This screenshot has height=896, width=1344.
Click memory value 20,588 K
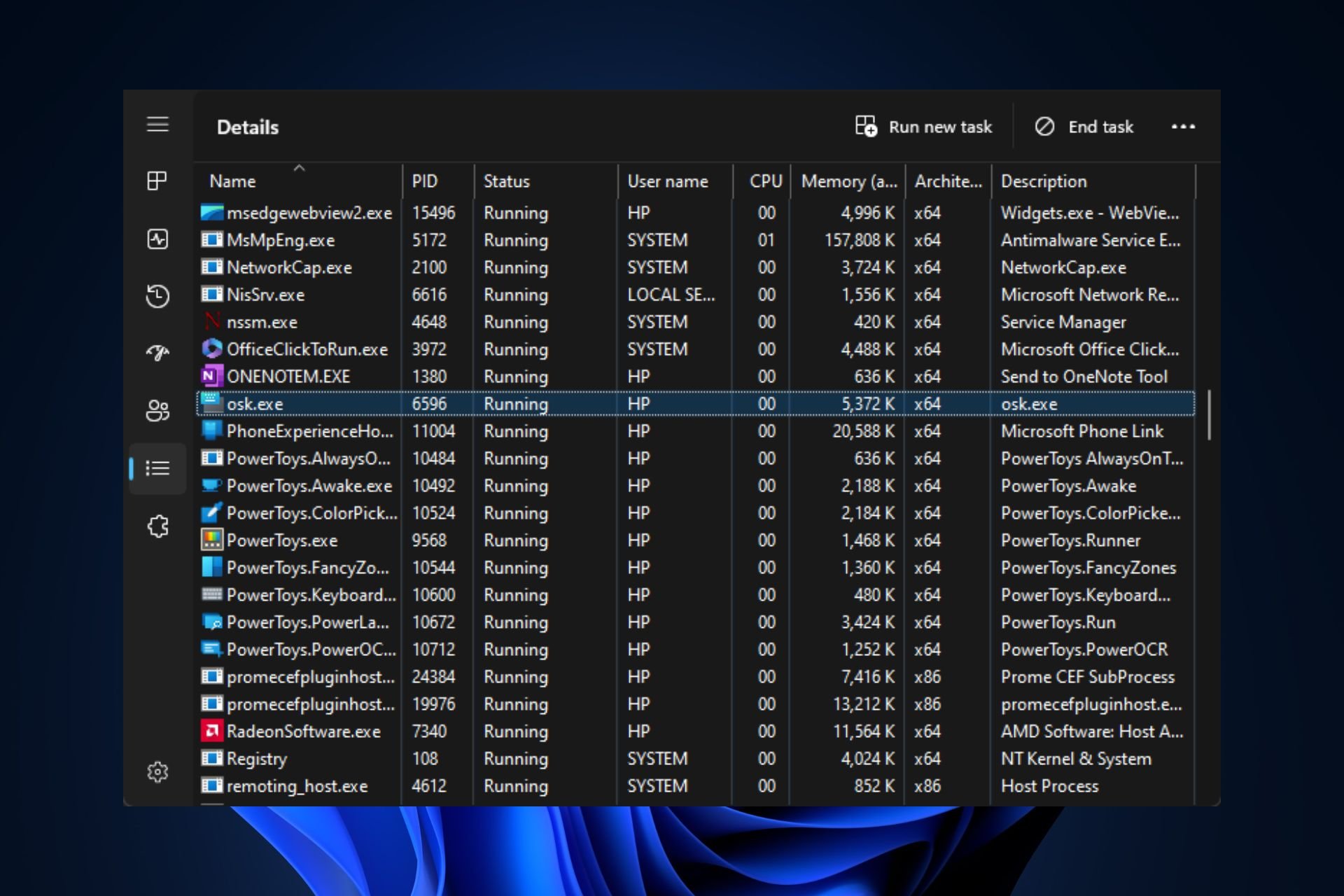(864, 431)
